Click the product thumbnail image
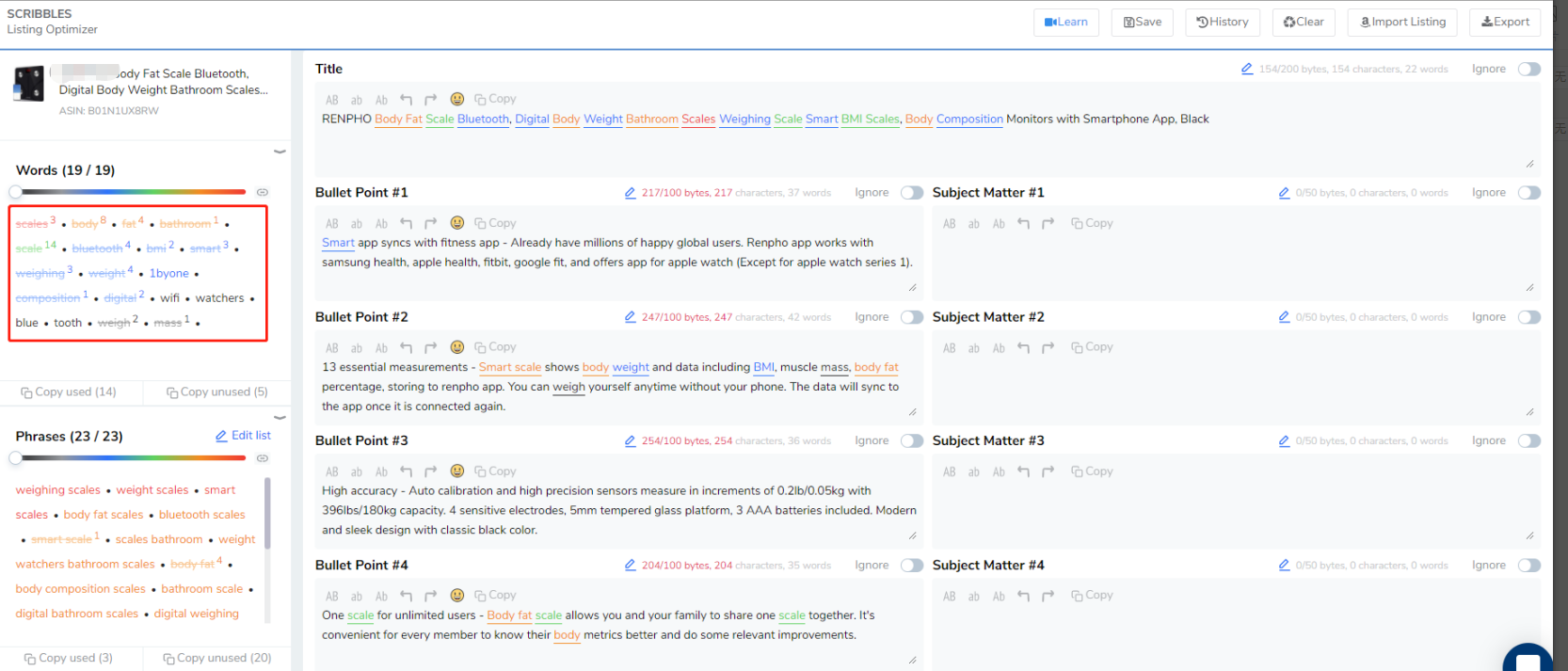1568x671 pixels. (x=28, y=84)
